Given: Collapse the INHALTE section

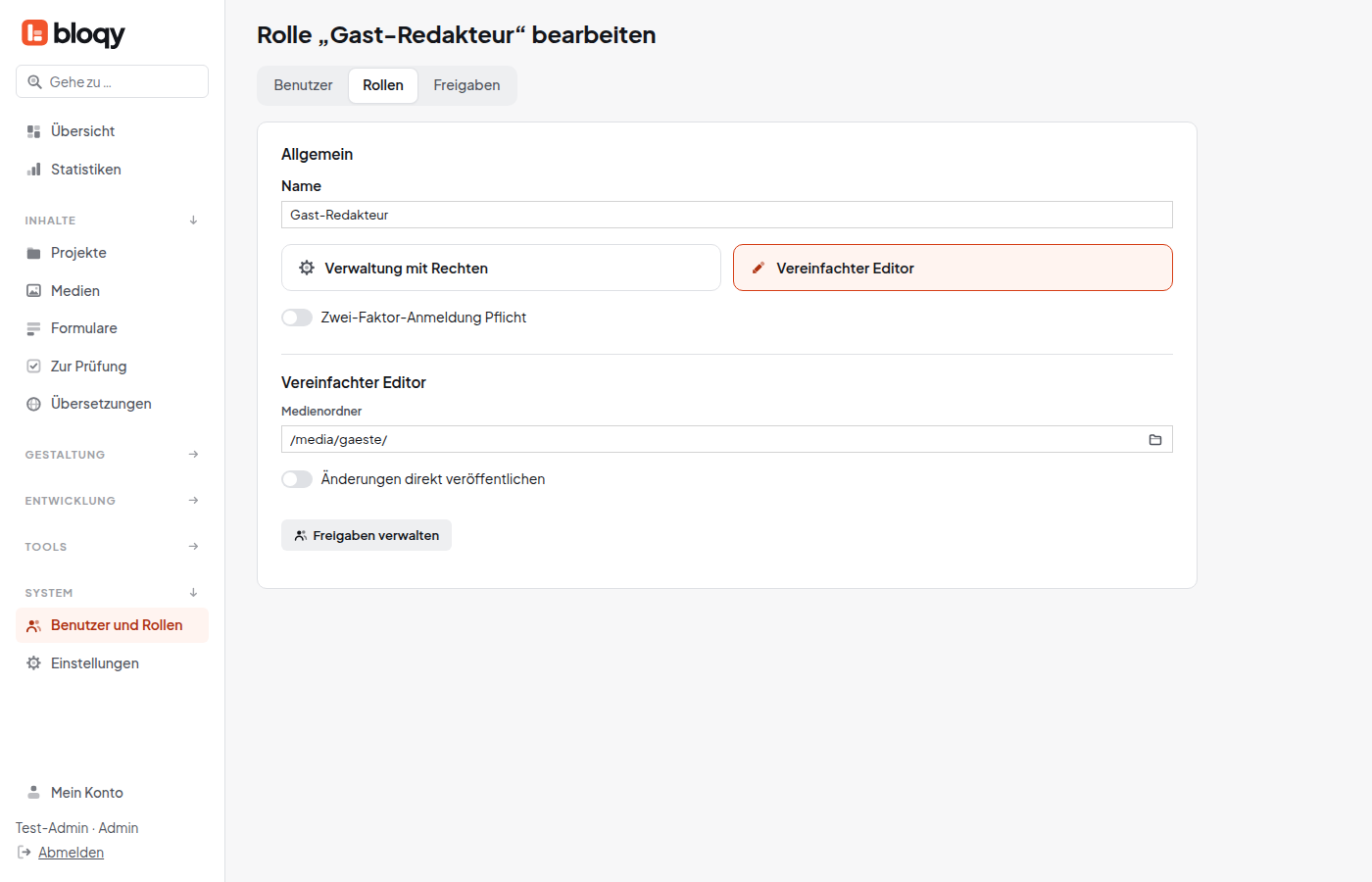Looking at the screenshot, I should tap(112, 220).
